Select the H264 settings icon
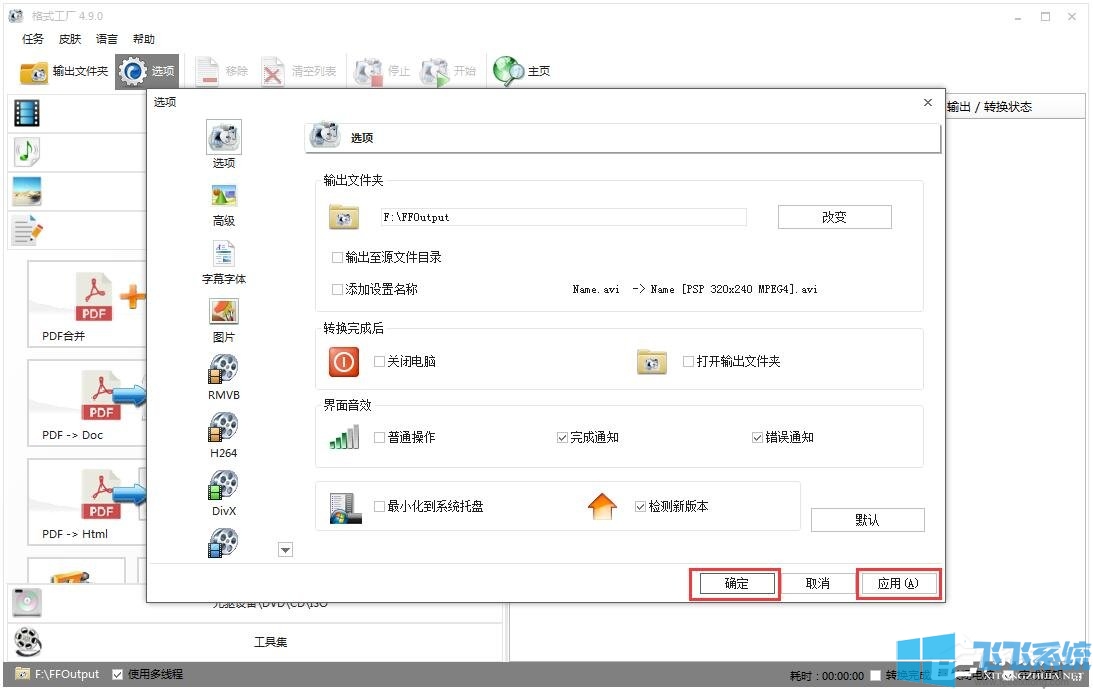The height and width of the screenshot is (689, 1093). point(222,435)
